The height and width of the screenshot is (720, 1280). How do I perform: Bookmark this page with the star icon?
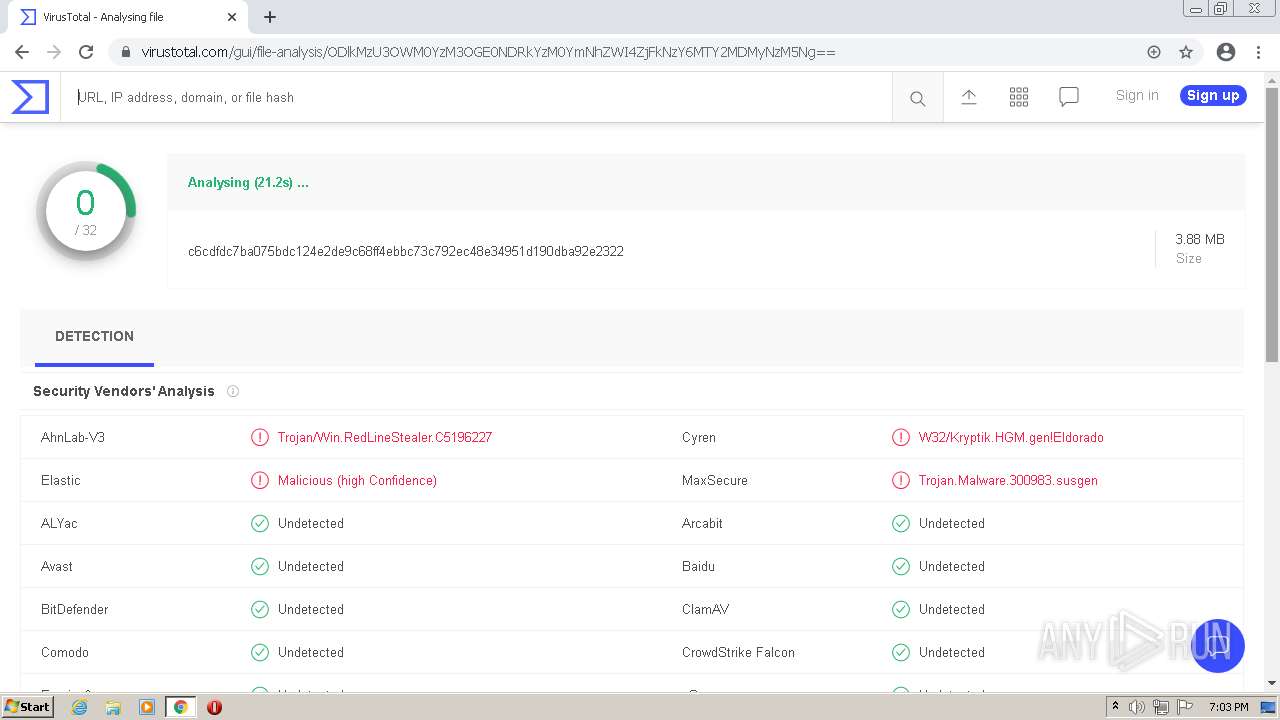(1186, 52)
